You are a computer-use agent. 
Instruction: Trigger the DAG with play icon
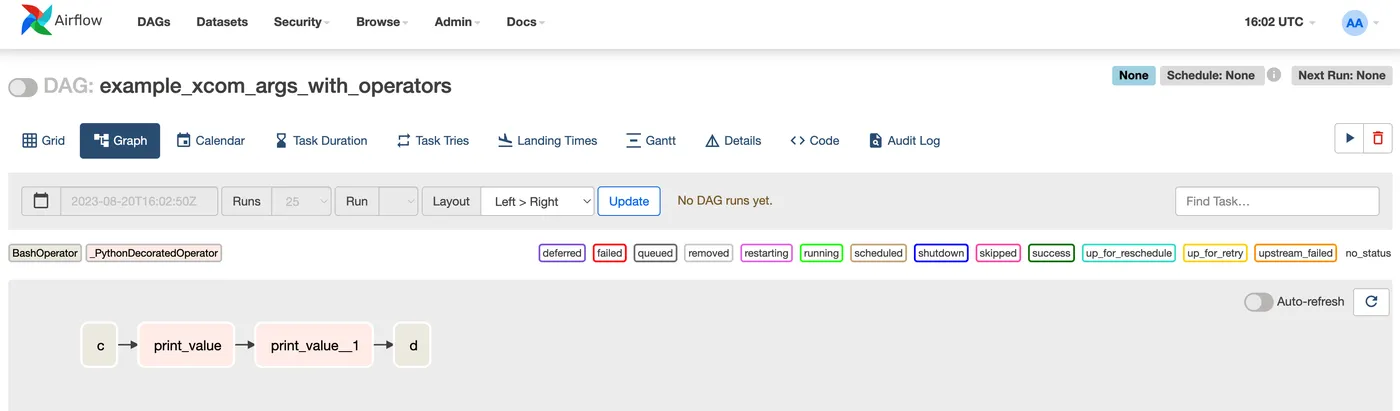click(1349, 139)
